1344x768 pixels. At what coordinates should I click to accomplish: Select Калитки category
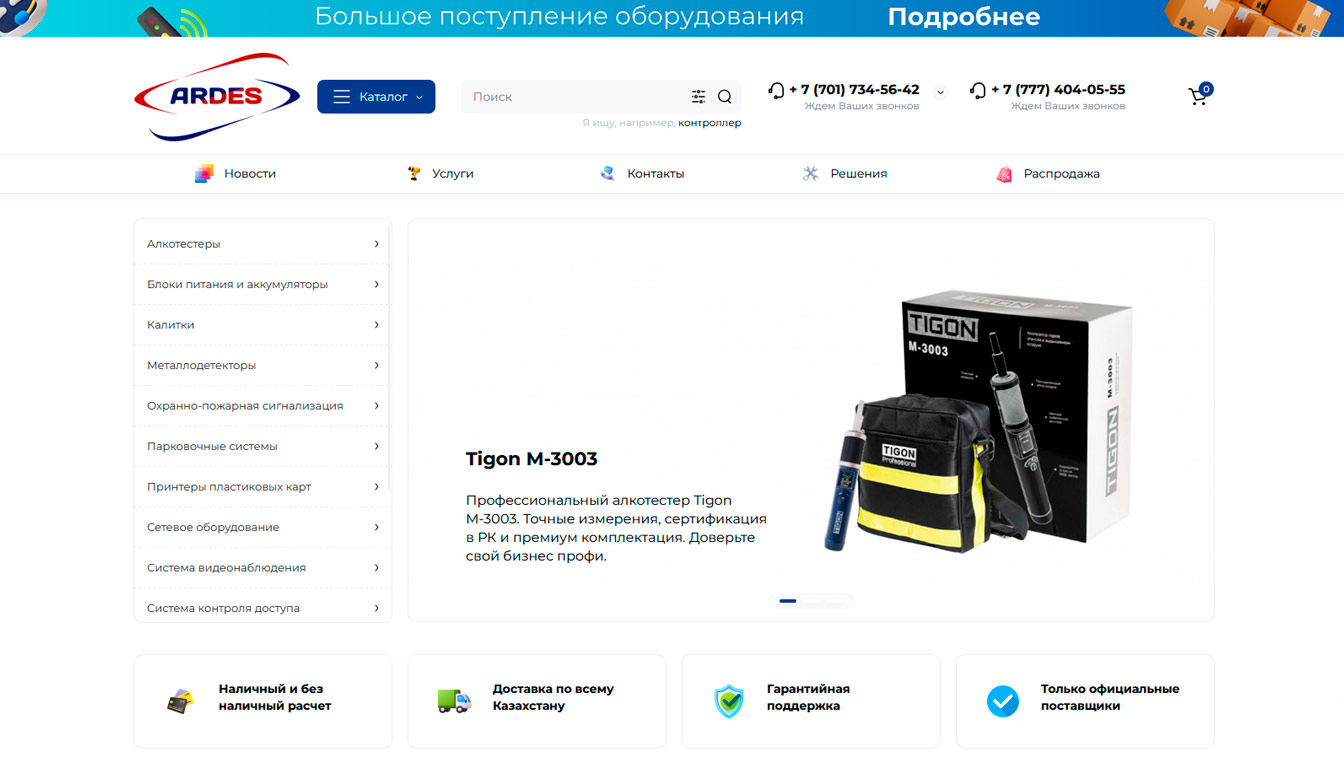171,325
